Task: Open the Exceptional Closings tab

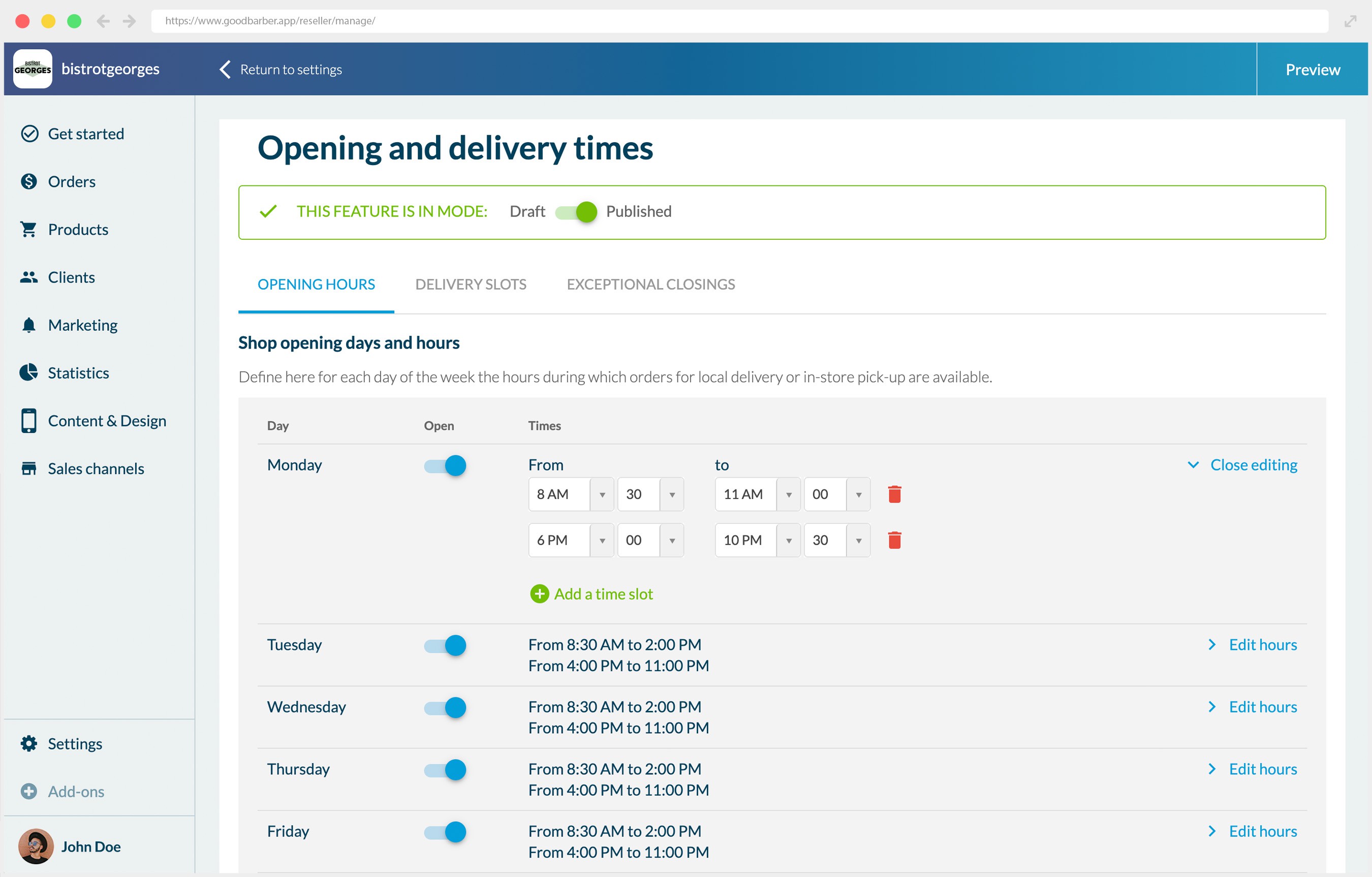Action: 650,285
